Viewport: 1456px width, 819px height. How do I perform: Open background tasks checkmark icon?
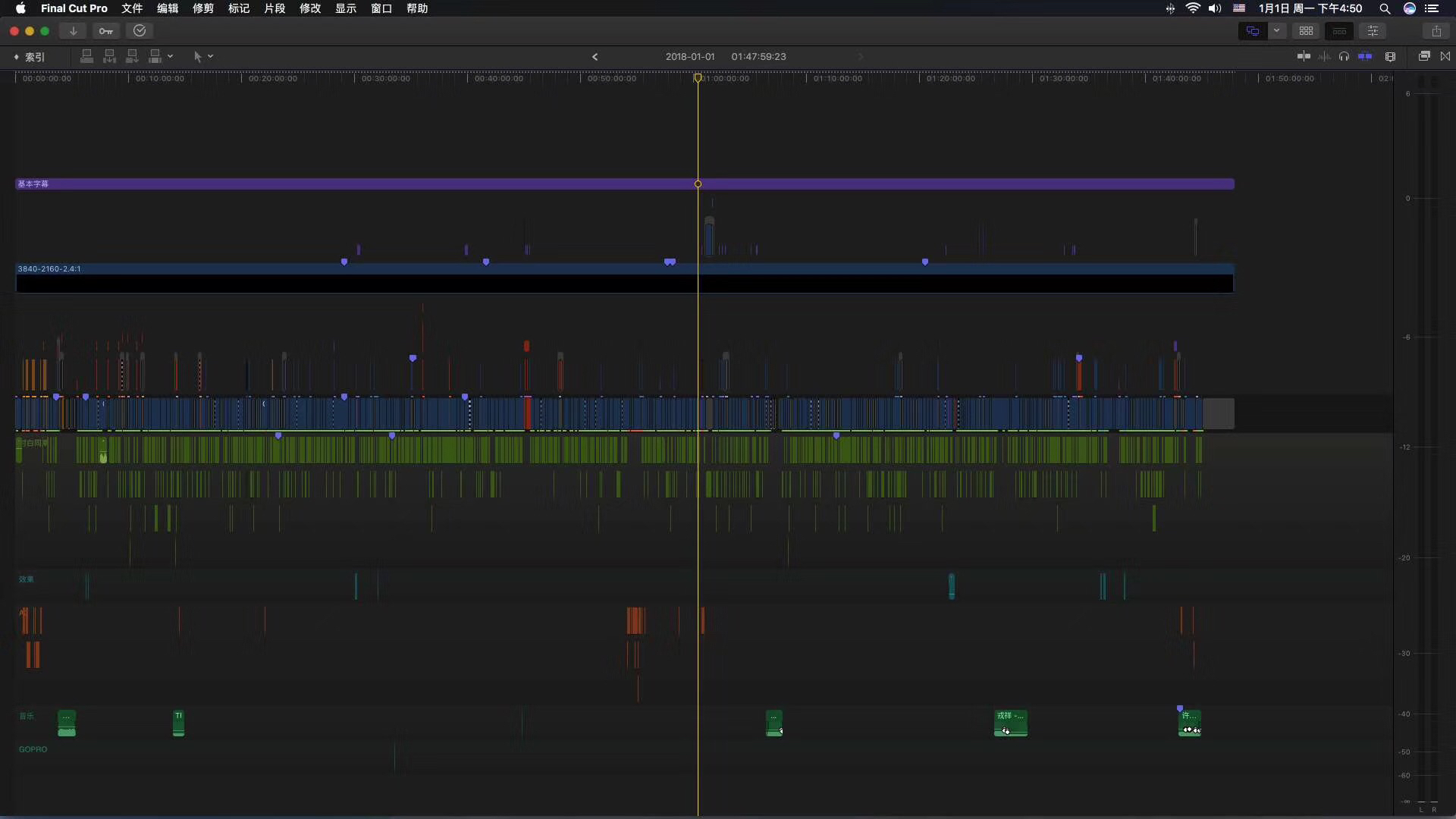tap(140, 31)
